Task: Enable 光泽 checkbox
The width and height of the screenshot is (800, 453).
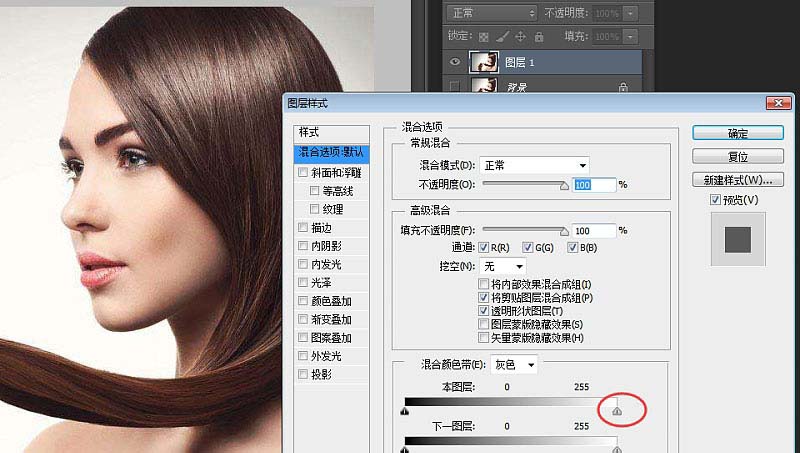Action: pyautogui.click(x=303, y=283)
